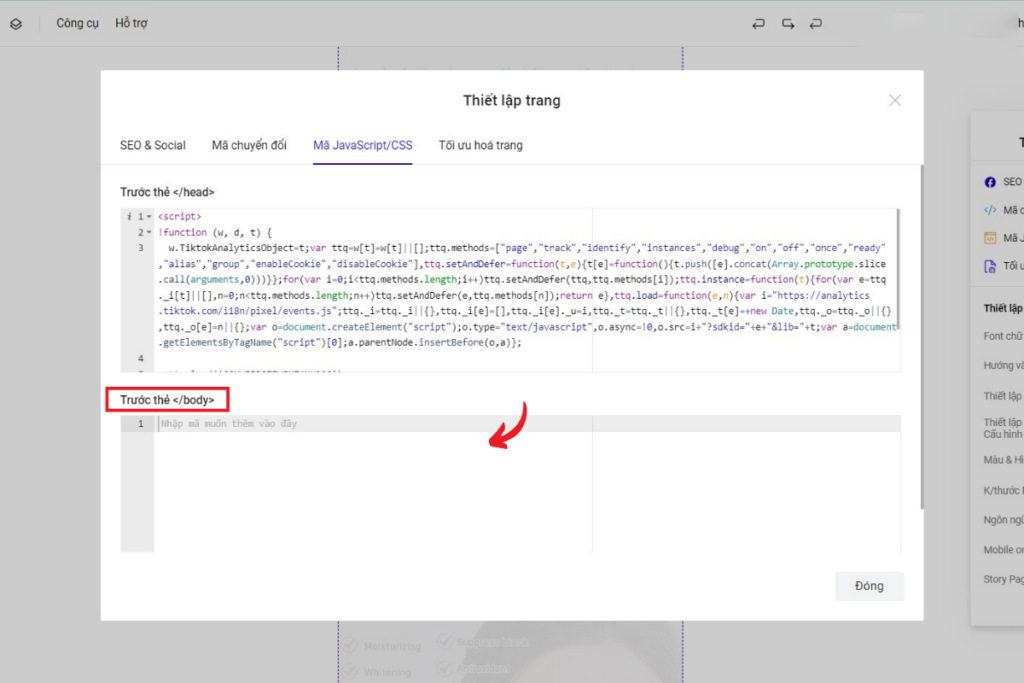The width and height of the screenshot is (1024, 683).
Task: Click the code brackets icon in sidebar
Action: point(990,210)
